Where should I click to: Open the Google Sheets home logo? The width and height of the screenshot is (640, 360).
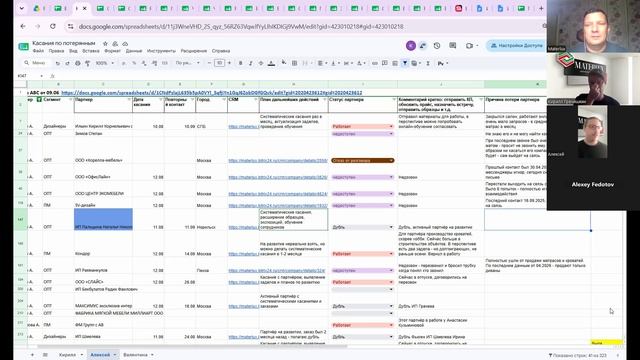coord(24,47)
